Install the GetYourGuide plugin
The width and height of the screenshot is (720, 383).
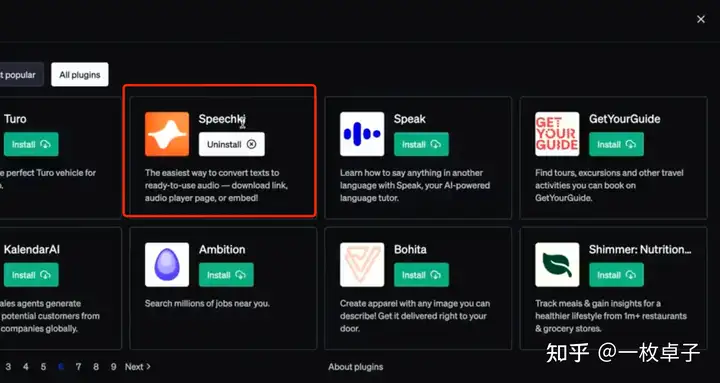click(x=616, y=144)
